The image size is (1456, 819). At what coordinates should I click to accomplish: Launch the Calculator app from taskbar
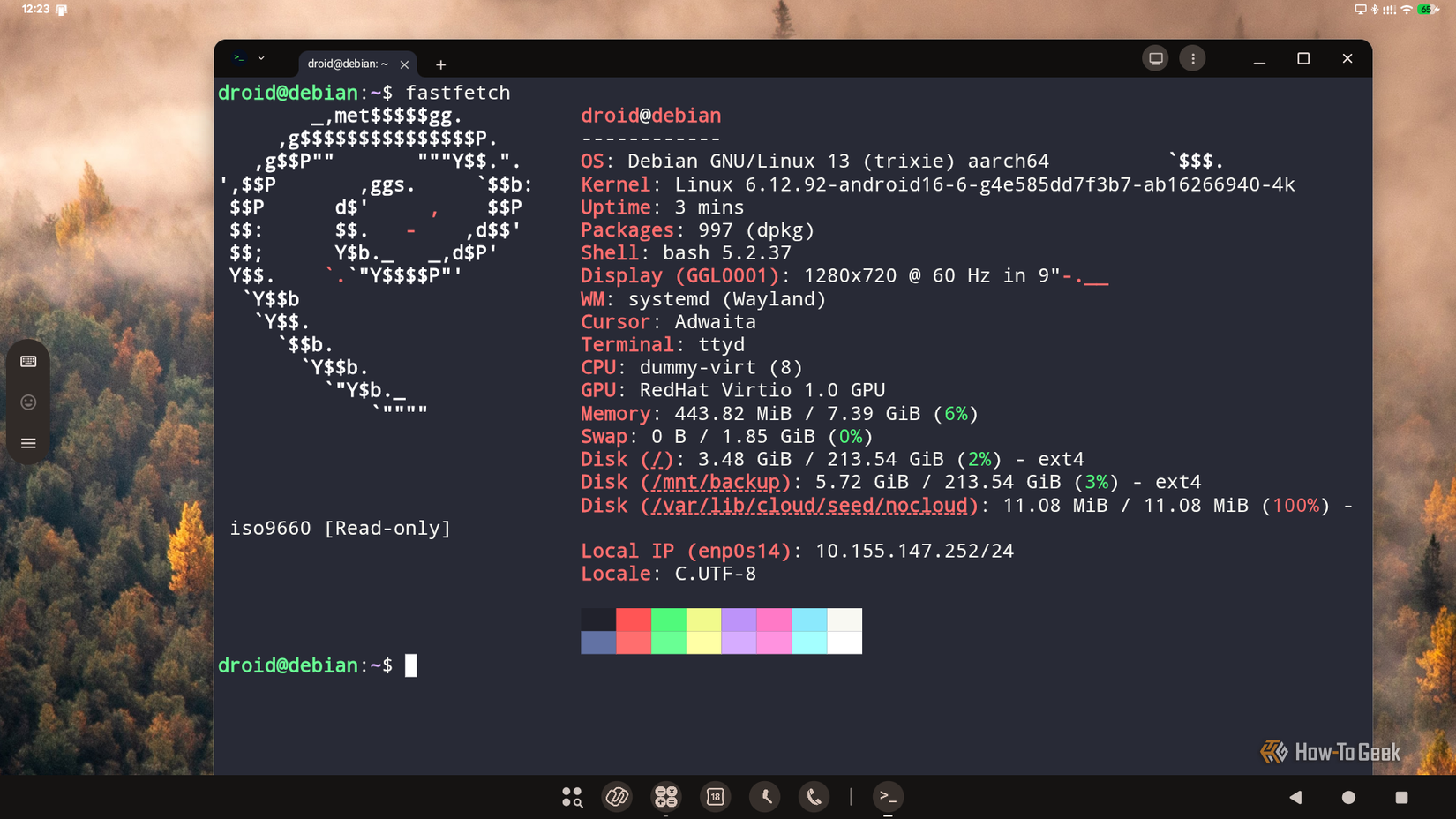click(x=665, y=797)
